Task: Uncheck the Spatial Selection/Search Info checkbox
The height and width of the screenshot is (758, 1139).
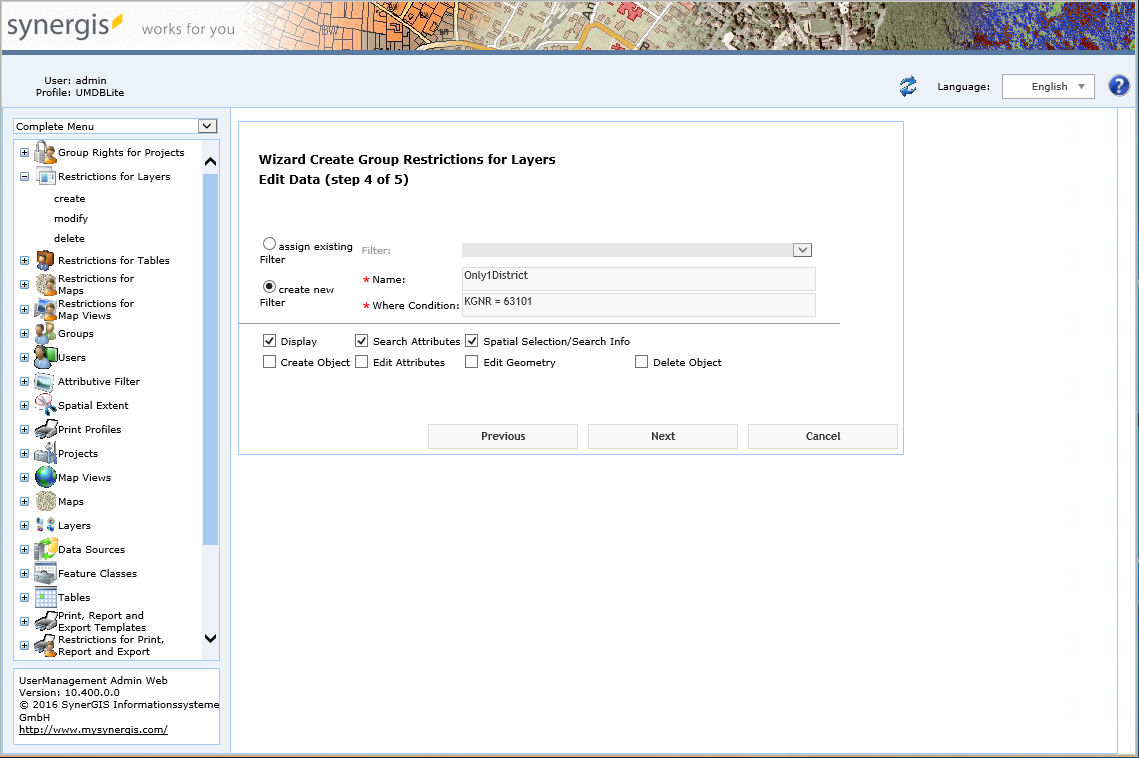Action: click(471, 340)
